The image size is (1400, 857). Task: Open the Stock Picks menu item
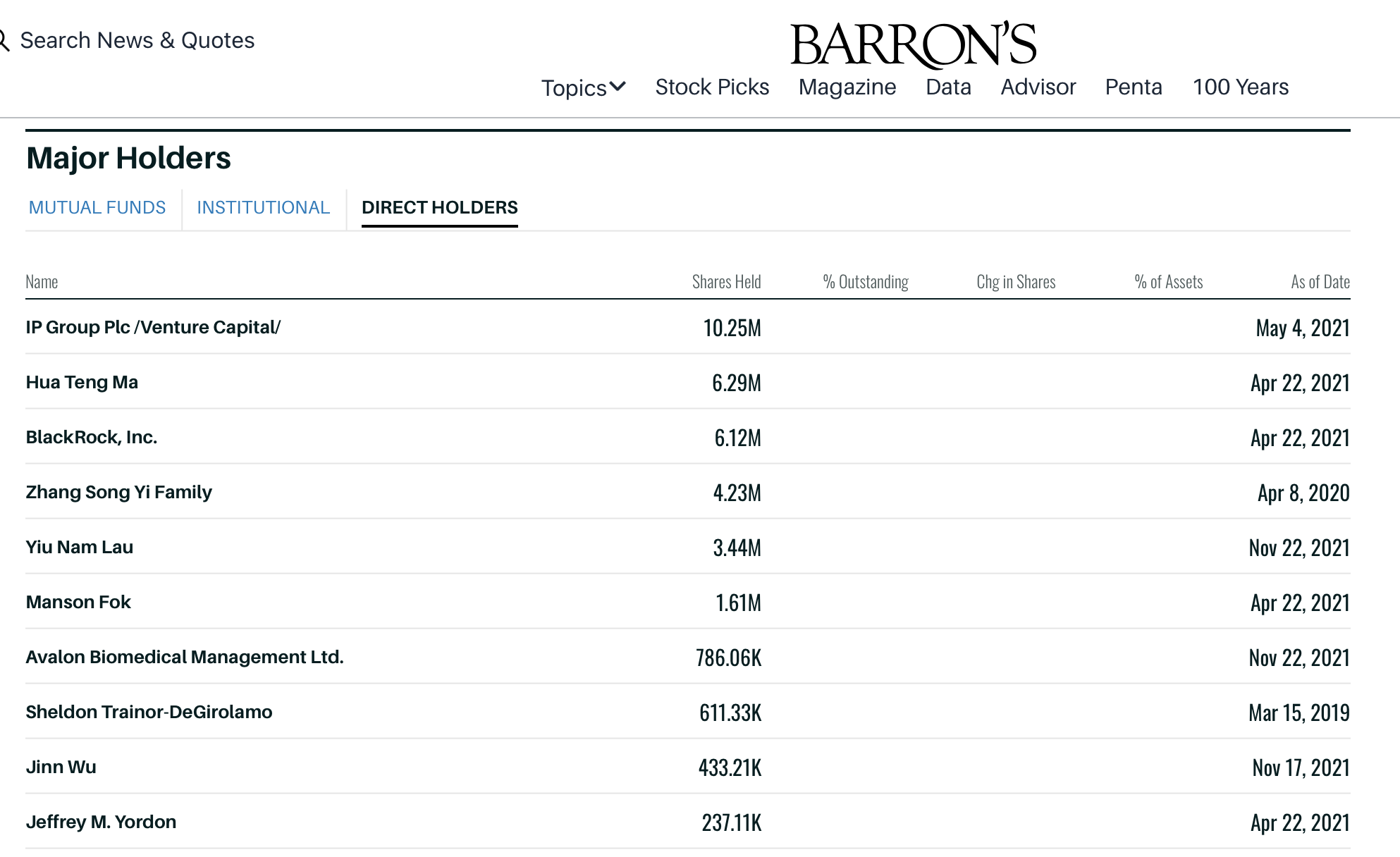coord(712,87)
